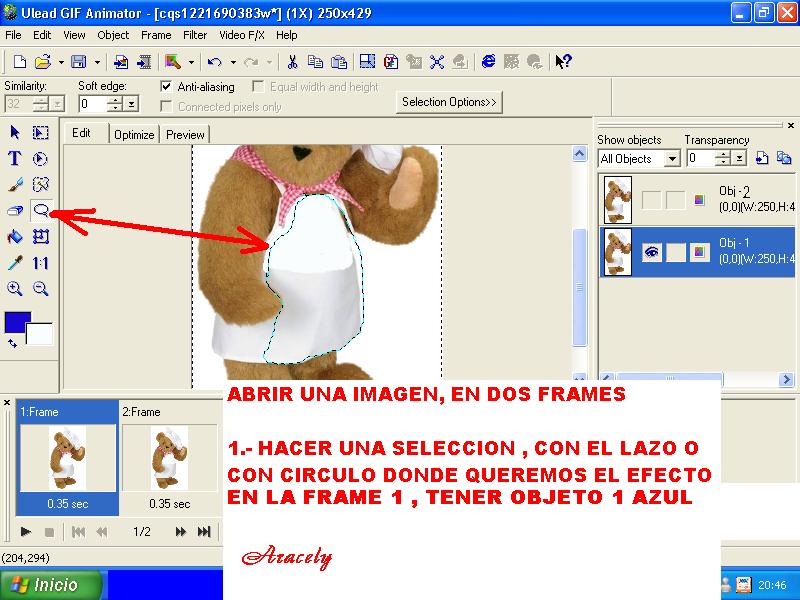Screen dimensions: 800x600
Task: Jump to the last frame
Action: tap(204, 532)
